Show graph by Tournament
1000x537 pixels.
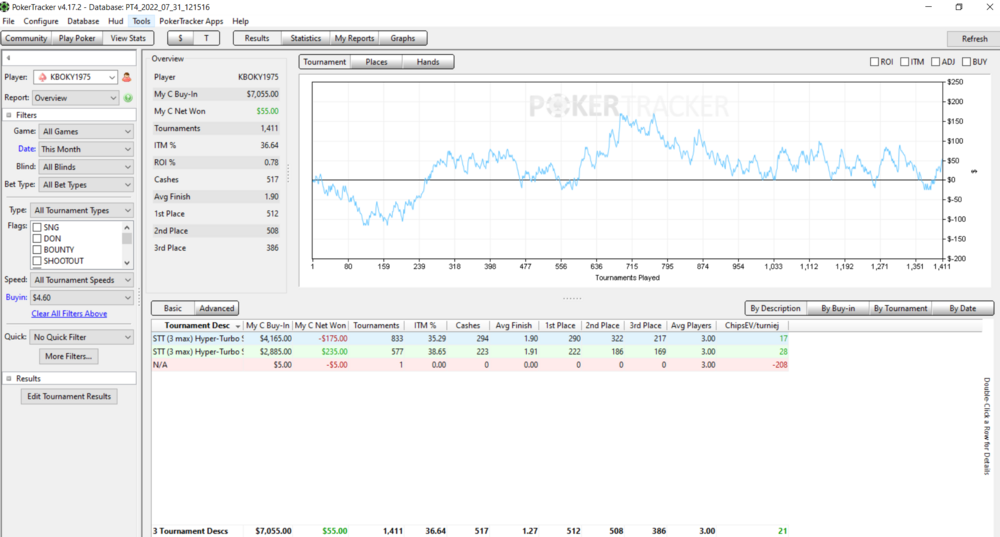[325, 62]
